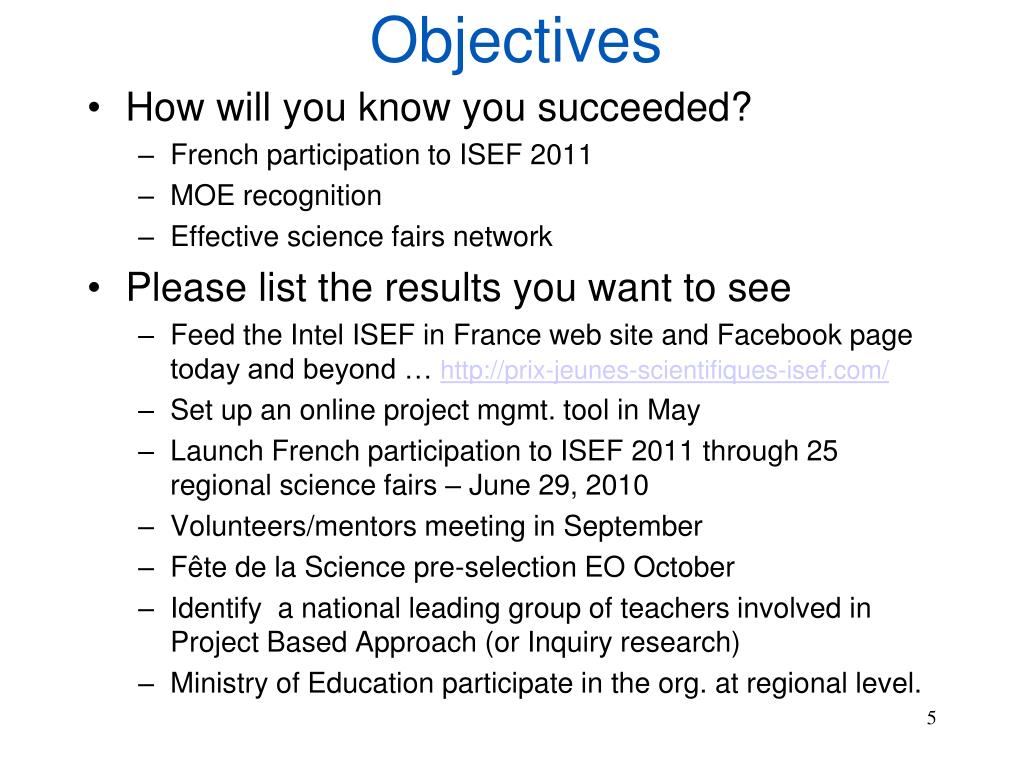Screen dimensions: 1024x768
Task: Click the "Launch French participation to ISEF 2011" line
Action: [x=504, y=451]
